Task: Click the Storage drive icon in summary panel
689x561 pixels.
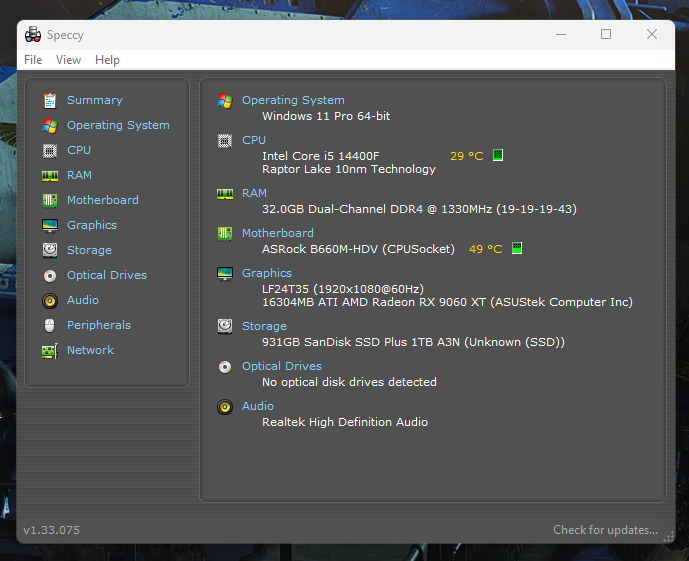Action: [225, 326]
